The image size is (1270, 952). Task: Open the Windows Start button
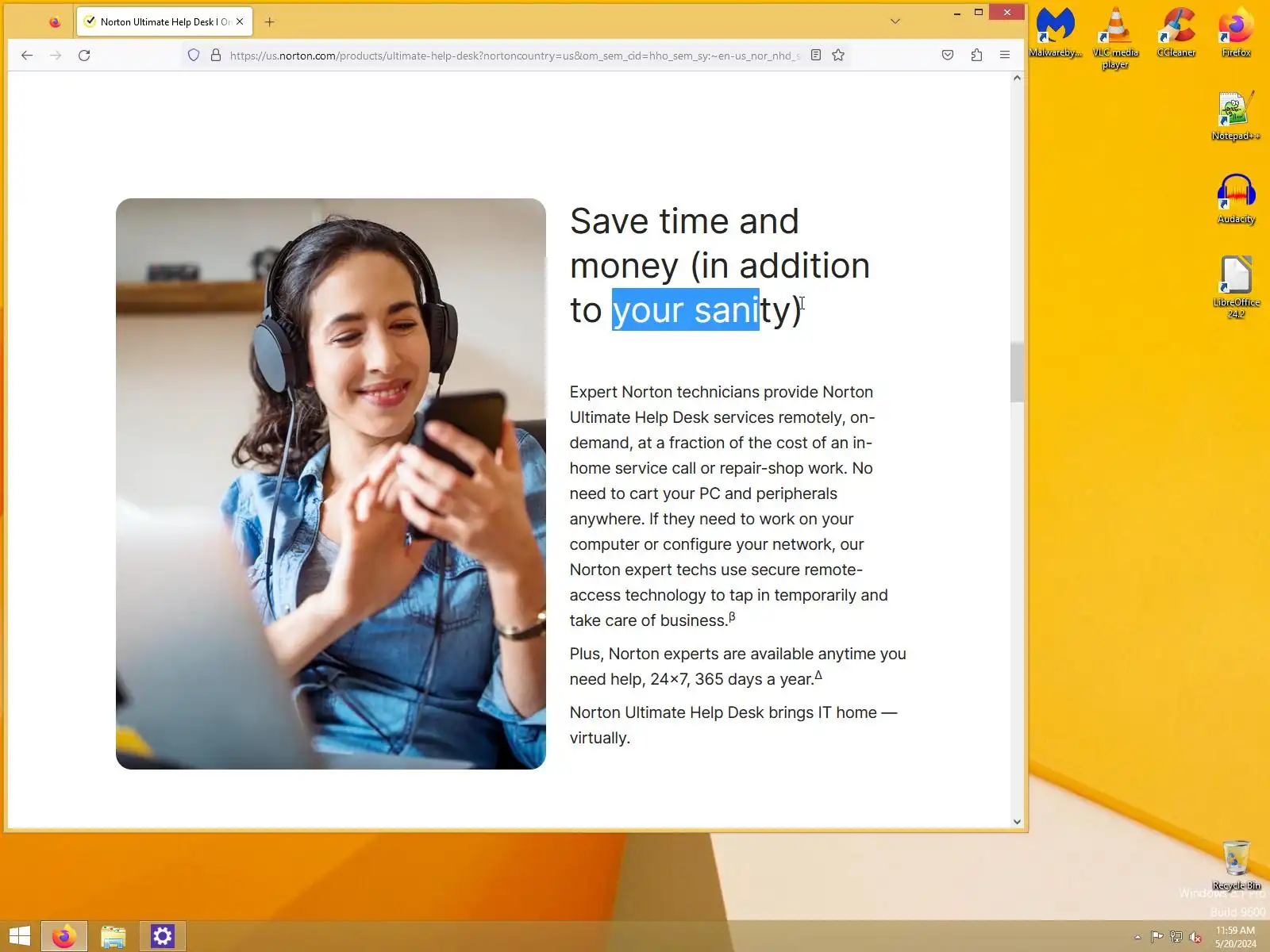point(20,936)
